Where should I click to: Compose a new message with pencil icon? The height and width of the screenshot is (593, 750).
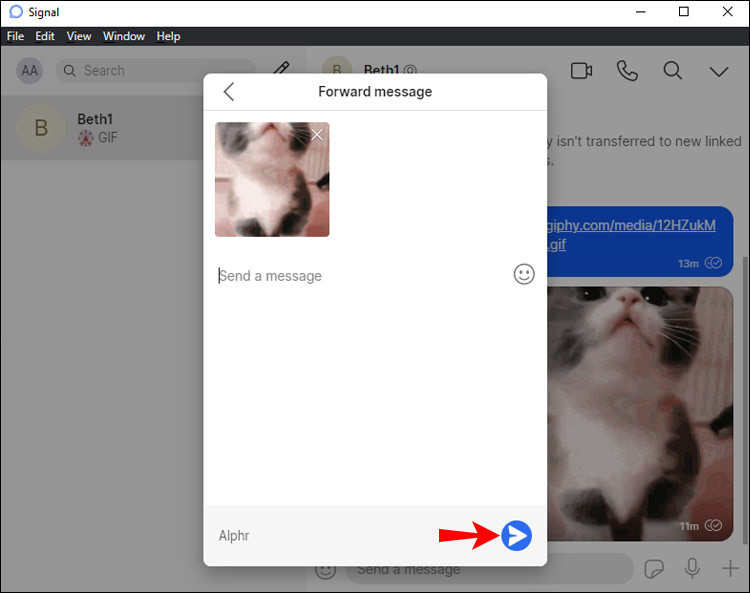pos(281,68)
